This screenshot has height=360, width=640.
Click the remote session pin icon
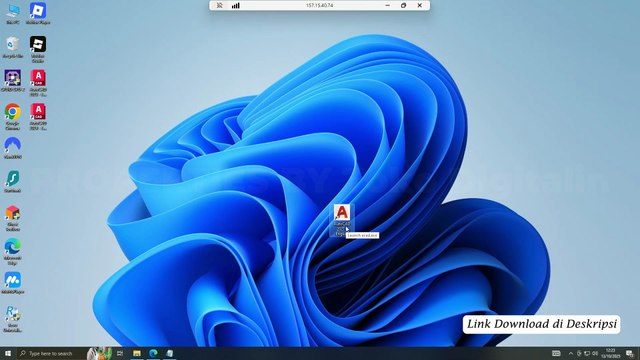tap(219, 5)
